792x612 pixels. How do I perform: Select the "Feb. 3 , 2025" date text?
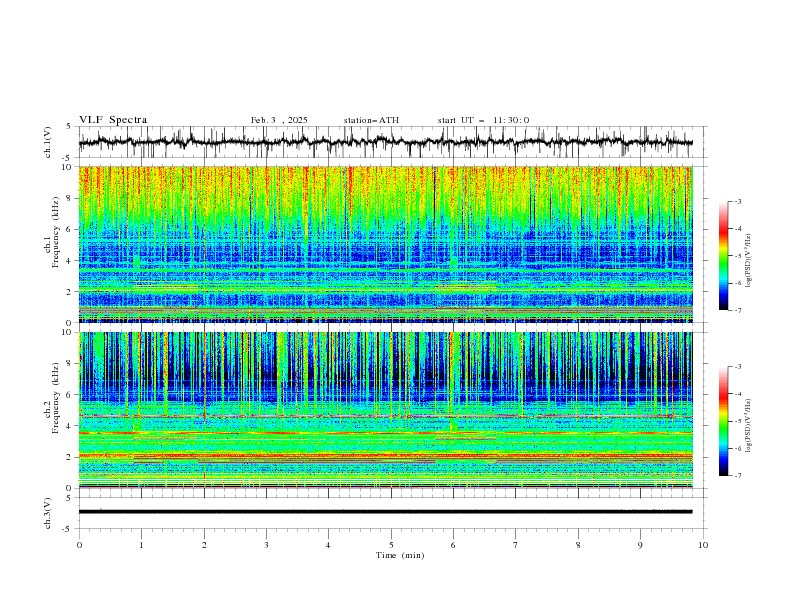tap(279, 120)
